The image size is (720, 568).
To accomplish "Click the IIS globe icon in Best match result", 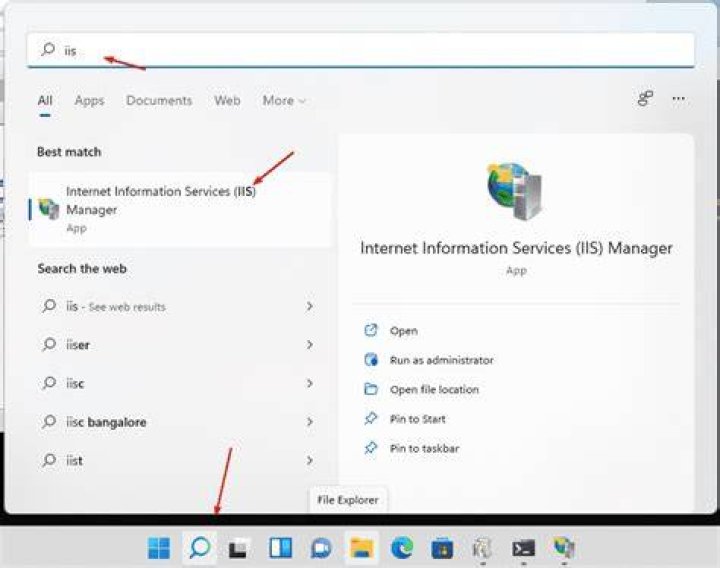I will coord(49,209).
